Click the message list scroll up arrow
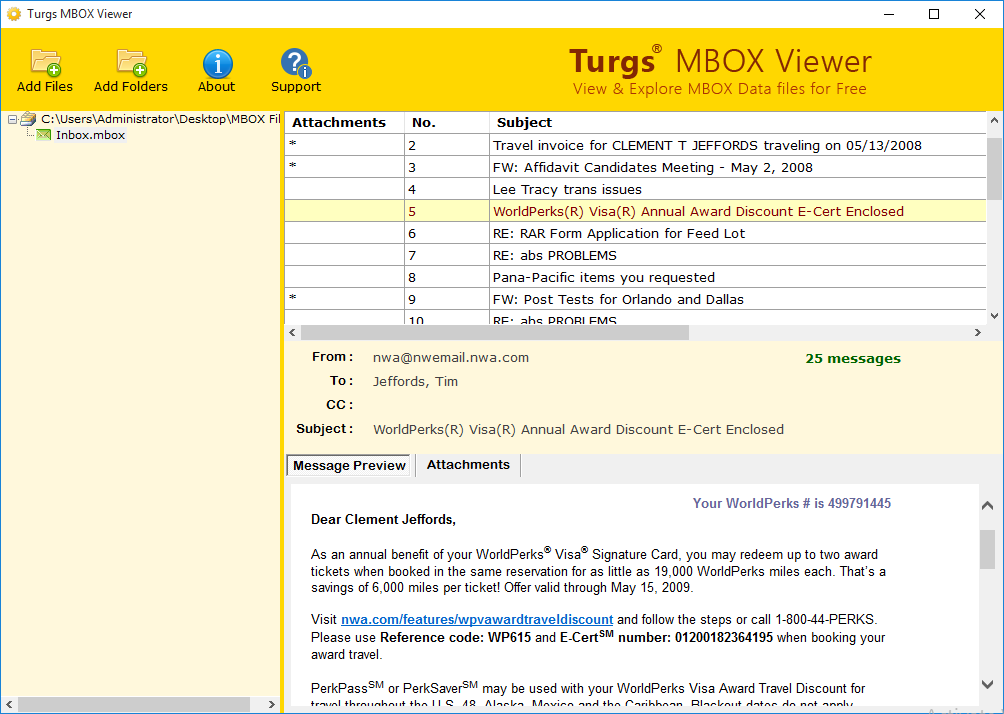The height and width of the screenshot is (714, 1004). pos(994,120)
